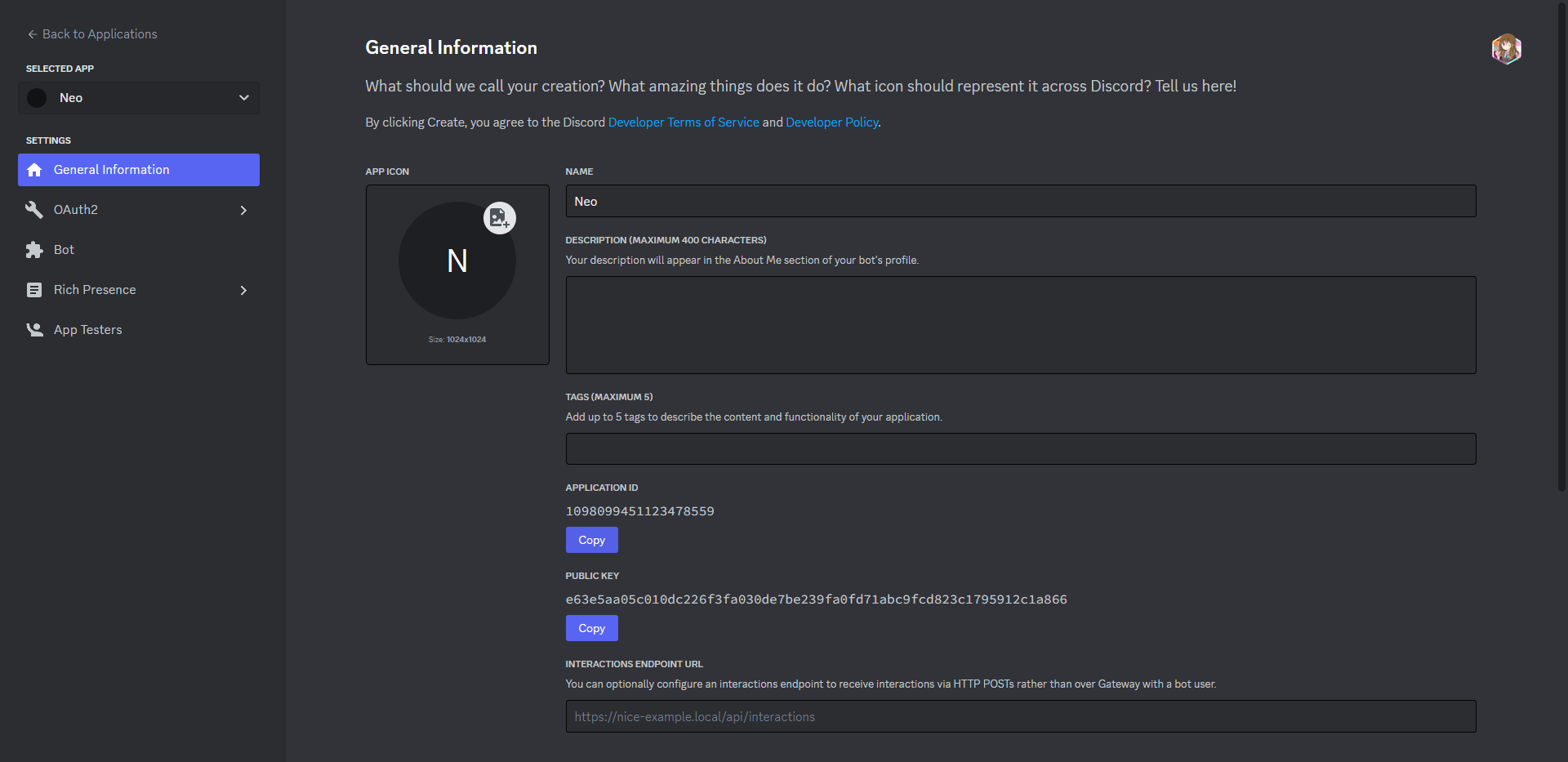Screen dimensions: 1568x762
Task: Click the 'SELECTED APP' sidebar label
Action: click(x=60, y=69)
